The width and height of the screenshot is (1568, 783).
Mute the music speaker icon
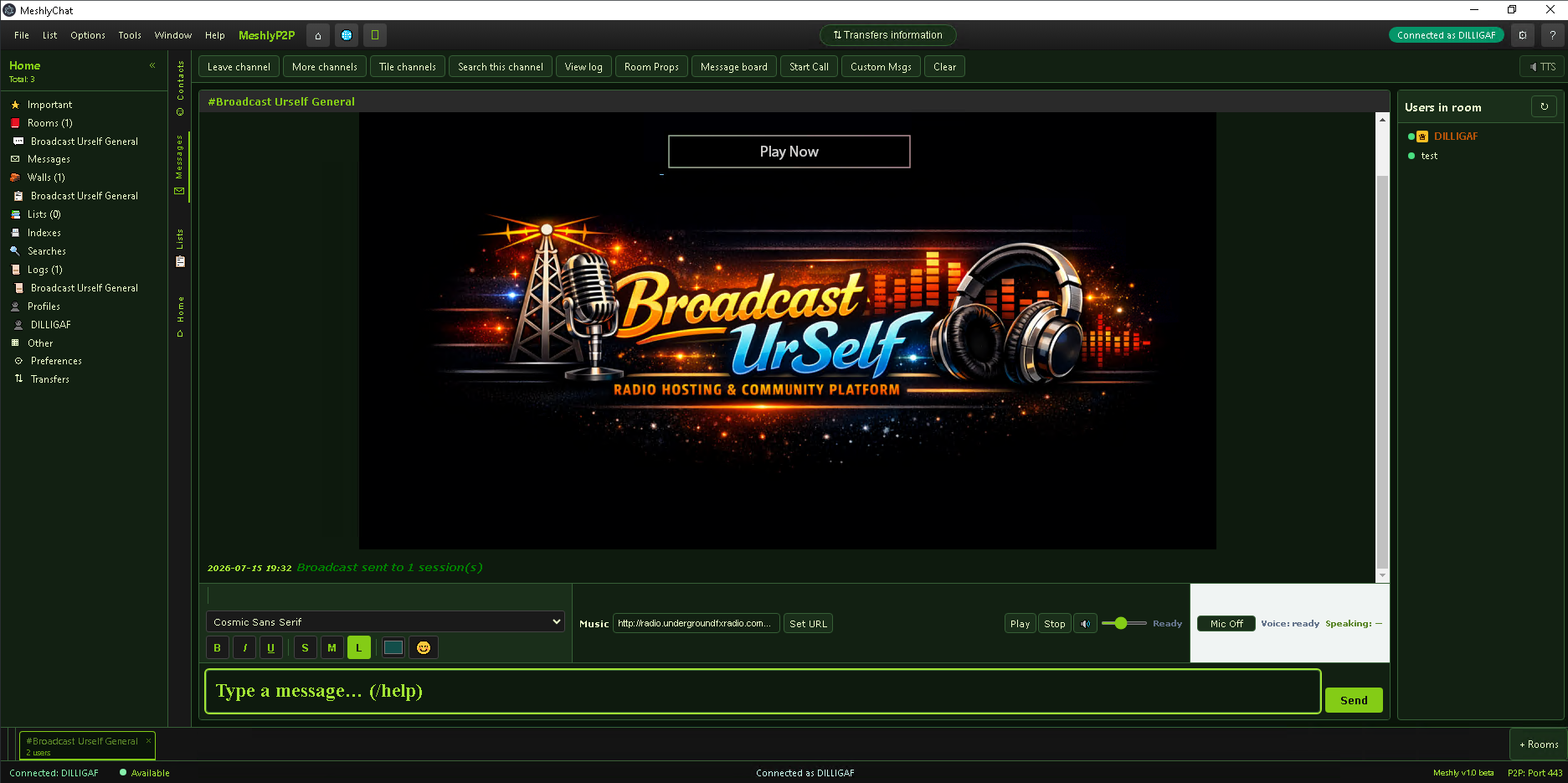pyautogui.click(x=1085, y=623)
